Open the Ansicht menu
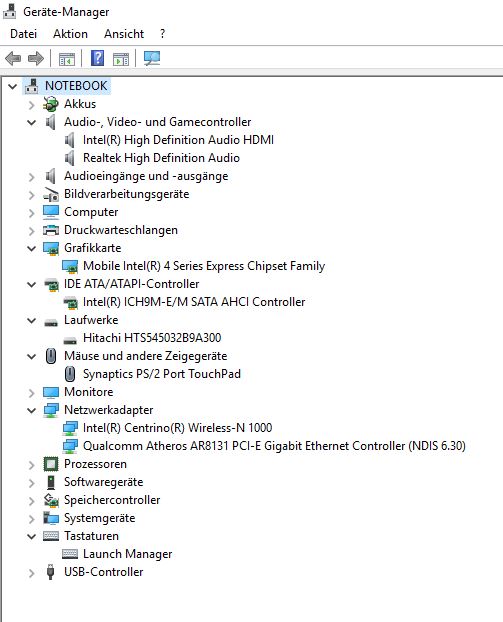The height and width of the screenshot is (622, 503). point(124,34)
